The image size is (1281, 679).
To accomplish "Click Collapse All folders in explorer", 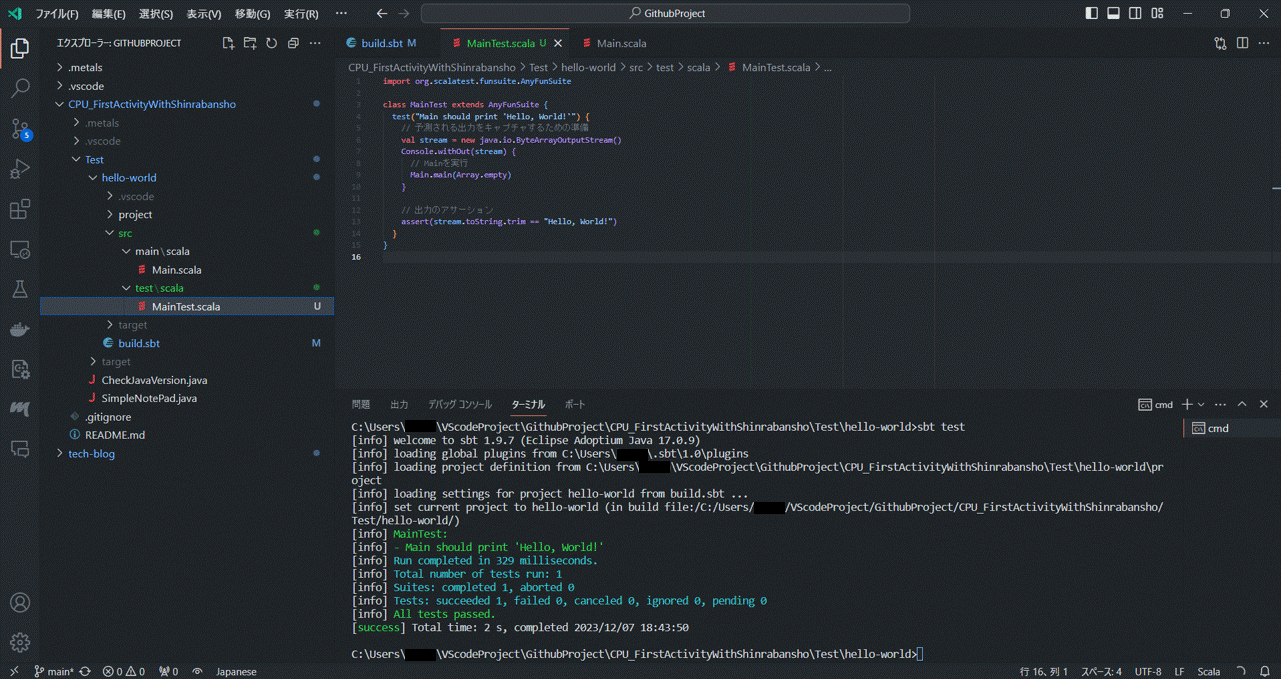I will click(x=293, y=44).
